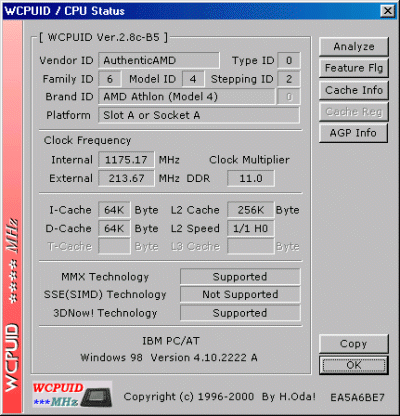Viewport: 400px width, 416px height.
Task: Click the MMX Technology Supported status
Action: (240, 277)
